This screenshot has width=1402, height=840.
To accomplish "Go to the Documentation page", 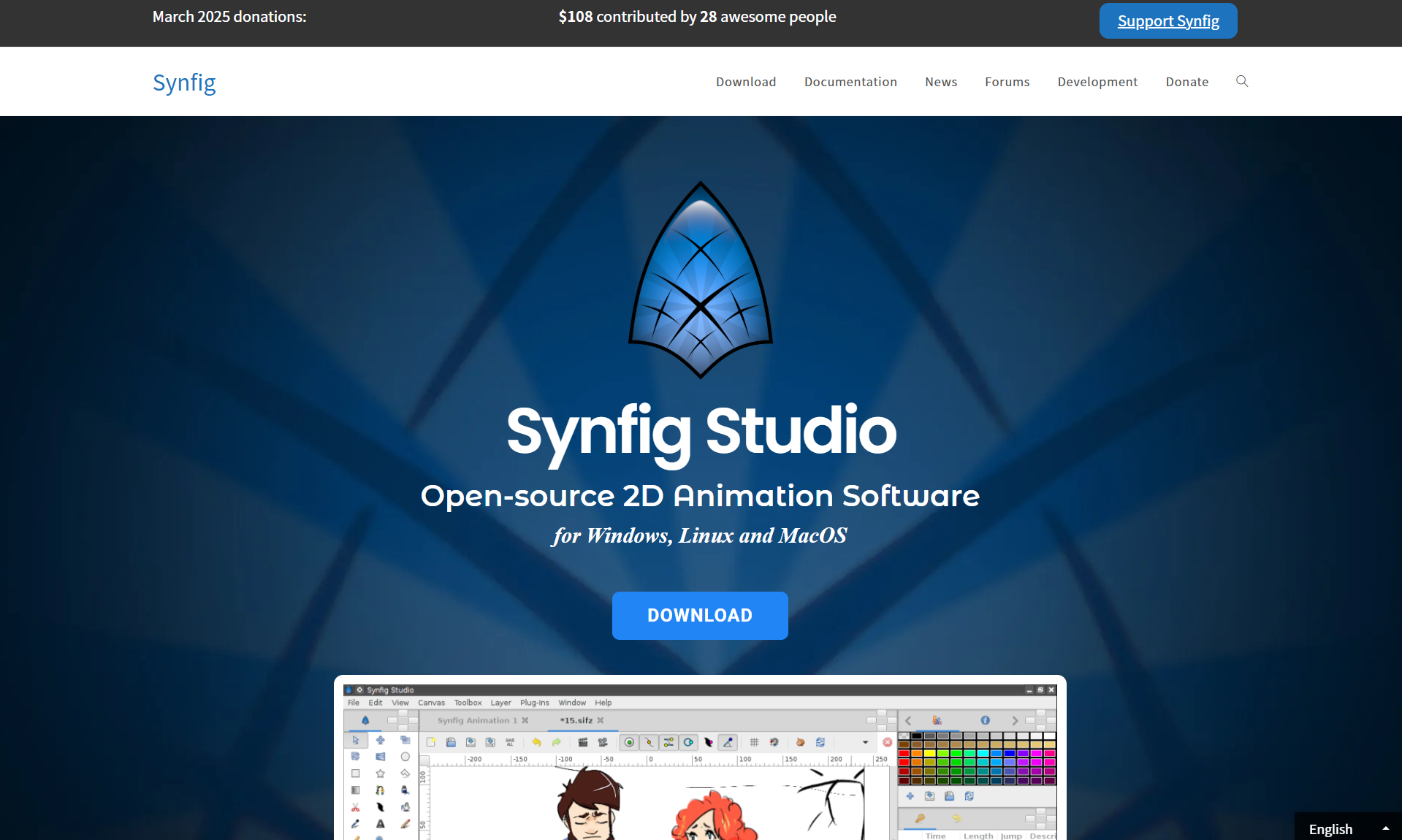I will (850, 82).
